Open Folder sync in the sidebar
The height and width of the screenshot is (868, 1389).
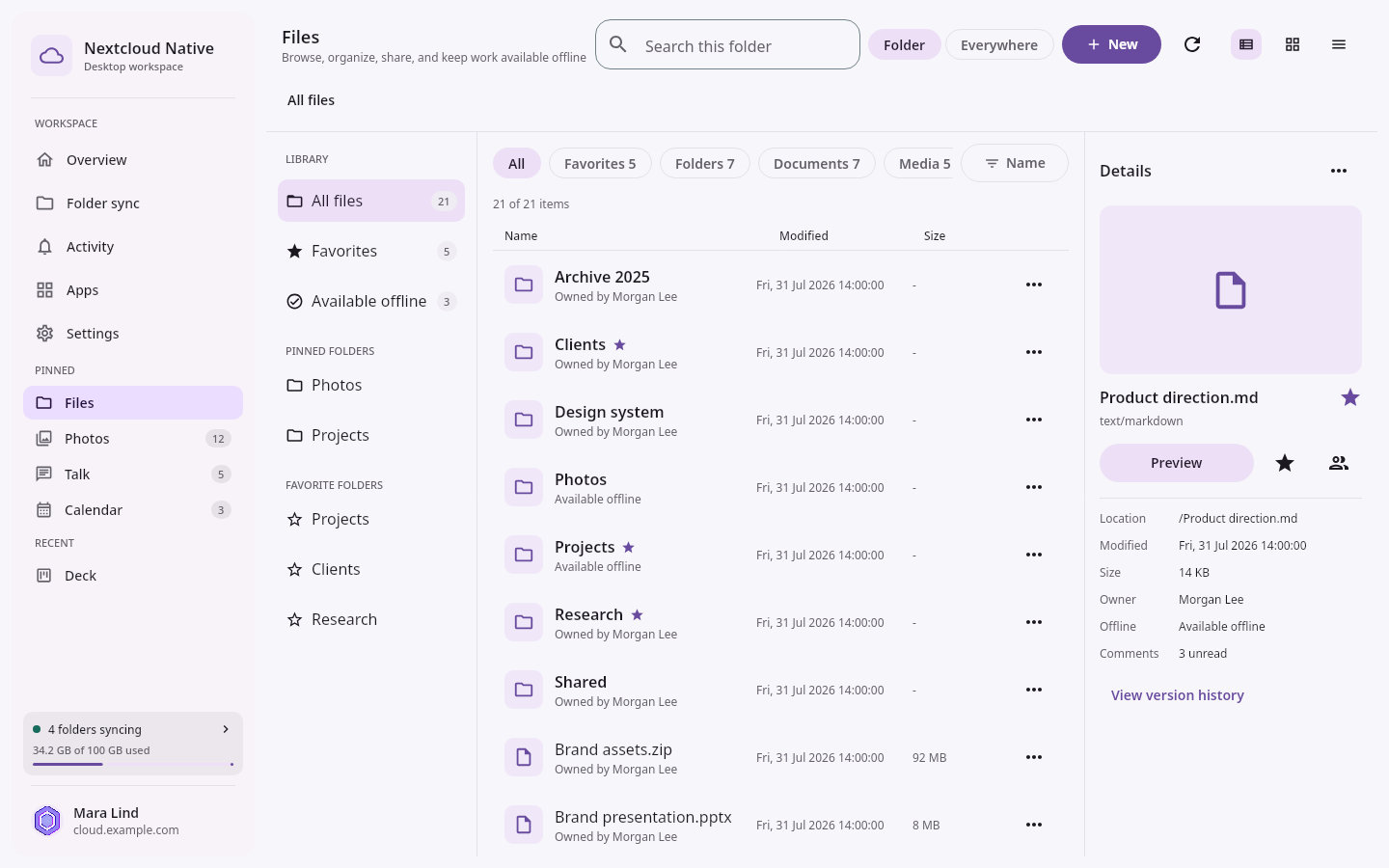coord(133,203)
